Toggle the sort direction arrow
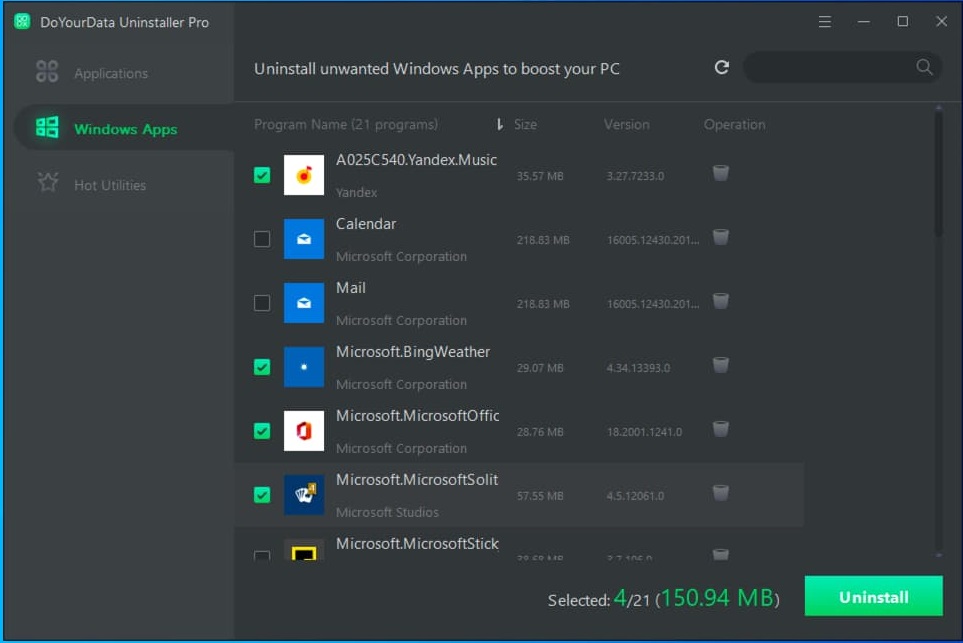963x643 pixels. coord(499,125)
